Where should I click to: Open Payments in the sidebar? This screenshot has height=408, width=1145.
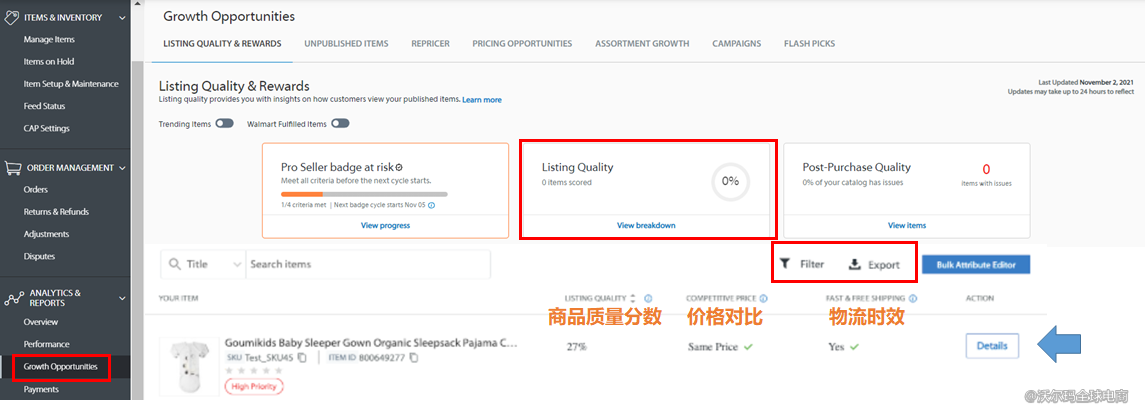[x=41, y=389]
